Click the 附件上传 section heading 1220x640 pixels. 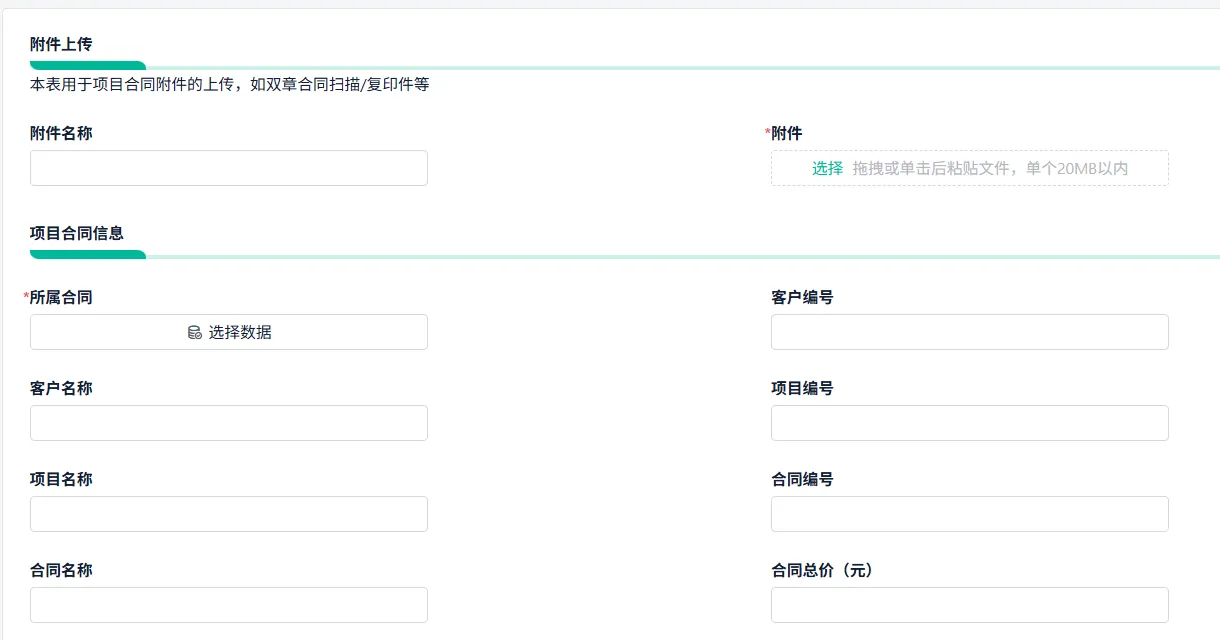(61, 43)
